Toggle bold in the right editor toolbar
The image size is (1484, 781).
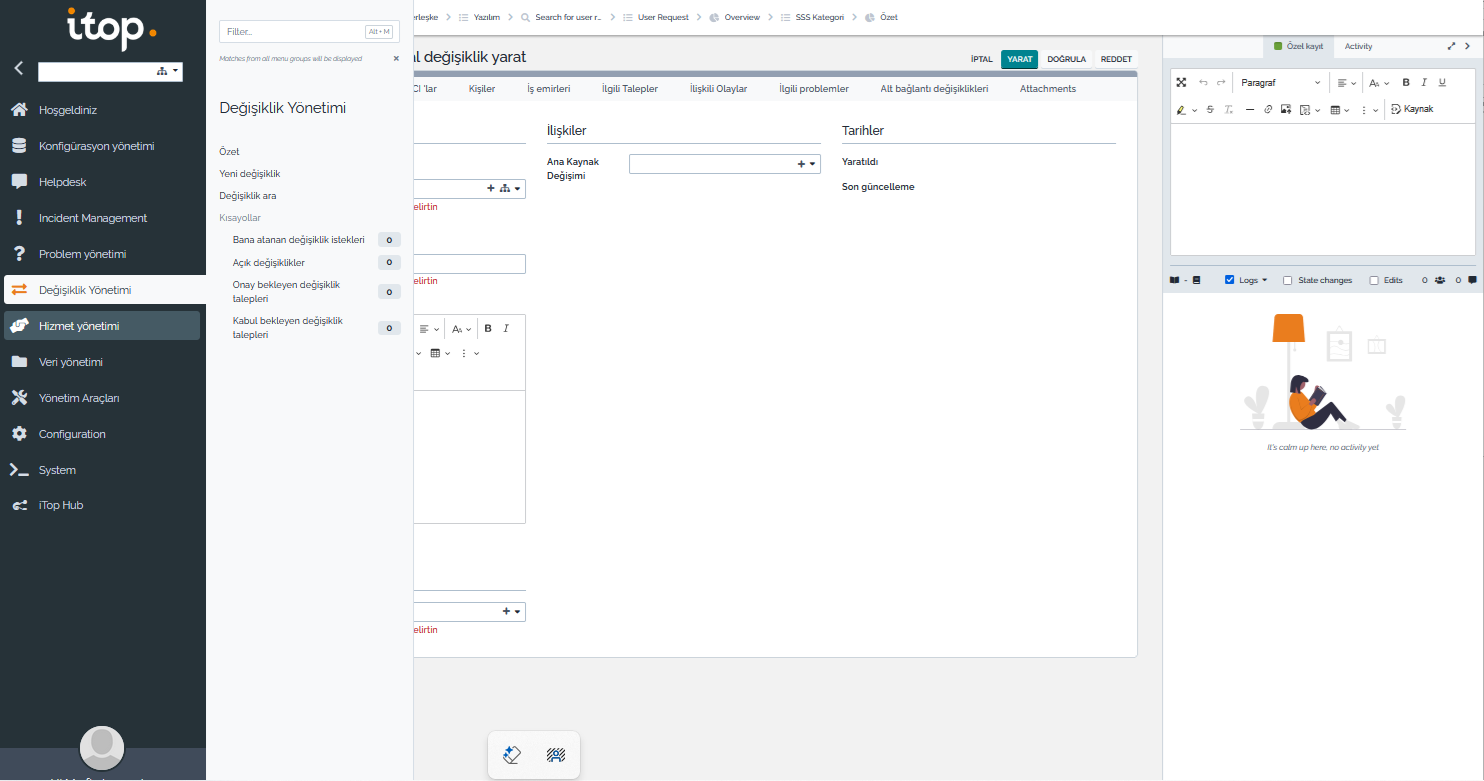[1406, 82]
